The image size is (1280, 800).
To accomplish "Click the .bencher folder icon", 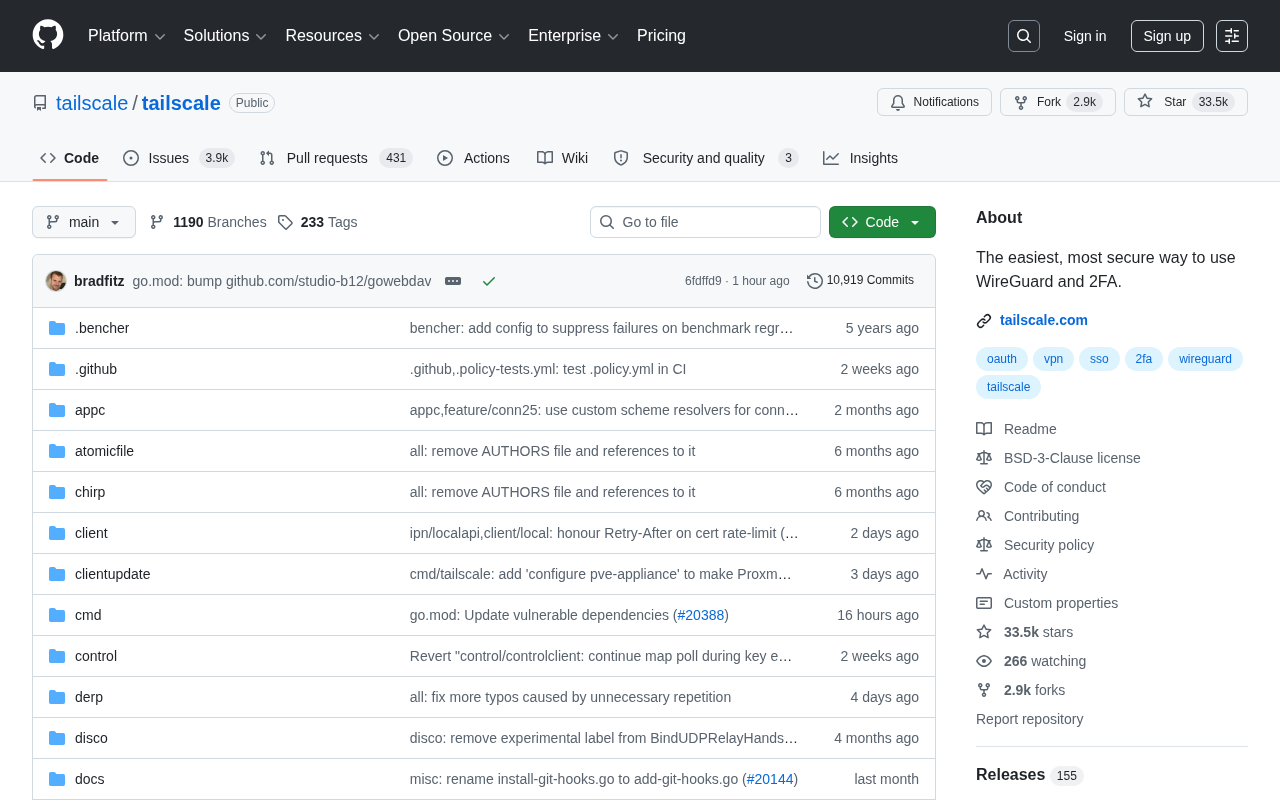I will pyautogui.click(x=57, y=328).
